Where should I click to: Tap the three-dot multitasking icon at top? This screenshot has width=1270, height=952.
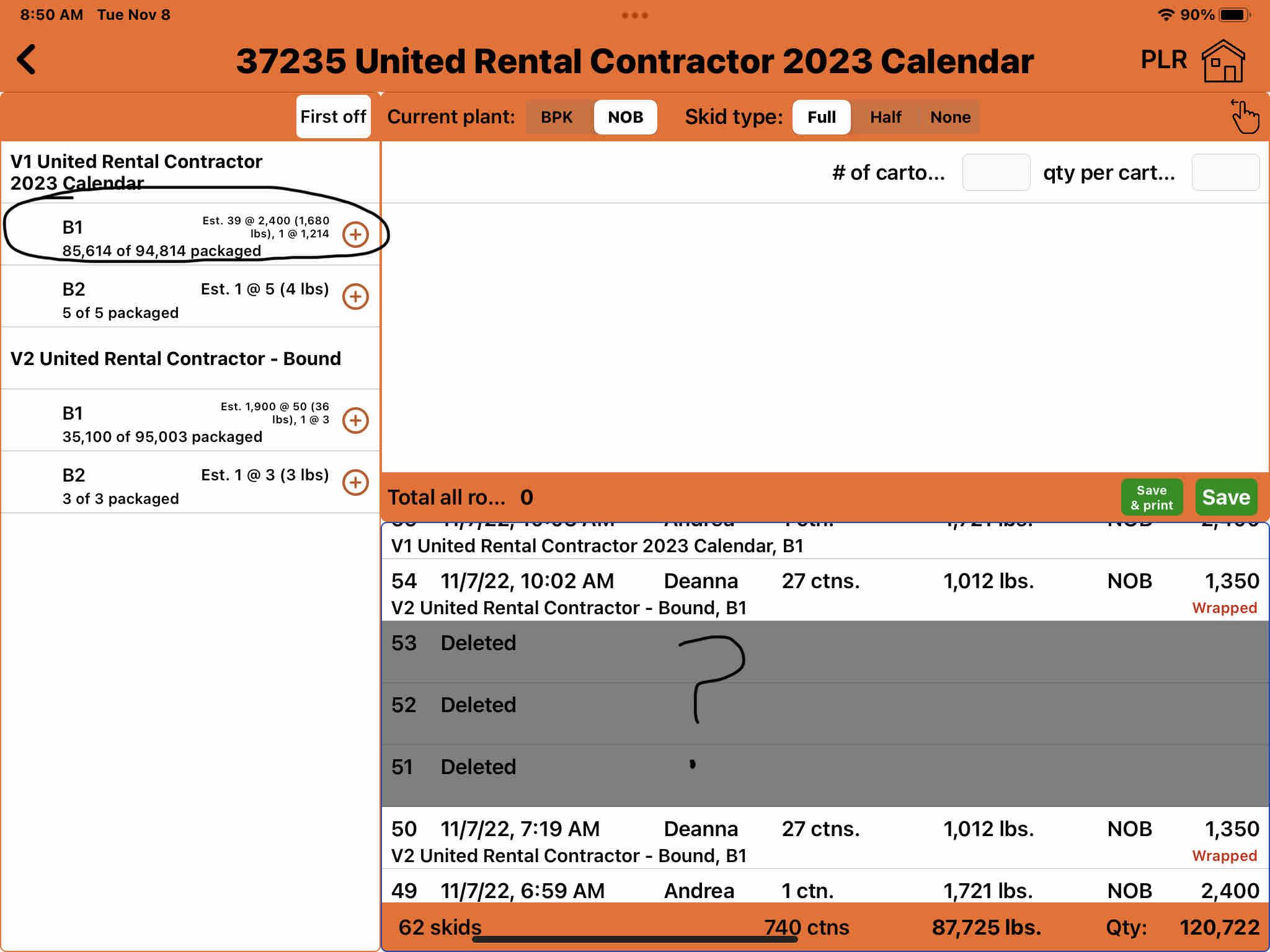pyautogui.click(x=634, y=15)
